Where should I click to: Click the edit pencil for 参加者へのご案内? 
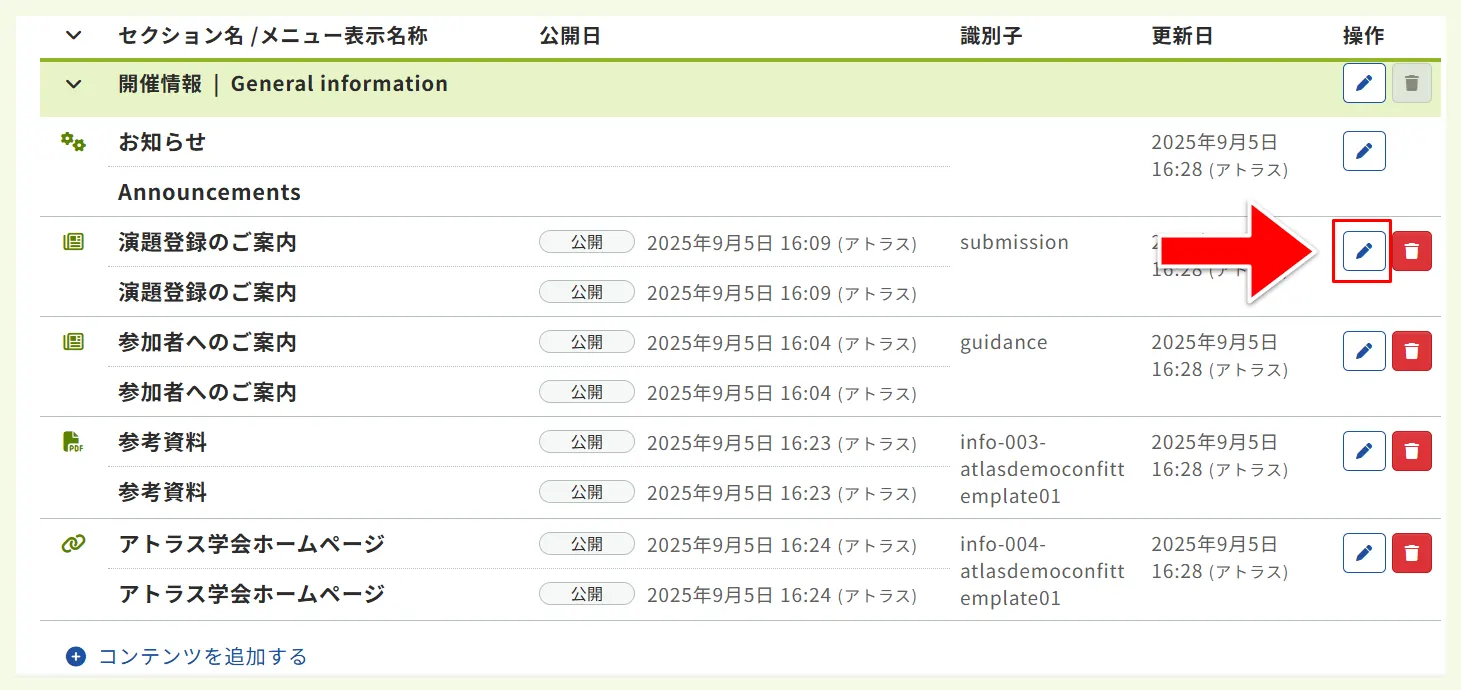[x=1363, y=350]
